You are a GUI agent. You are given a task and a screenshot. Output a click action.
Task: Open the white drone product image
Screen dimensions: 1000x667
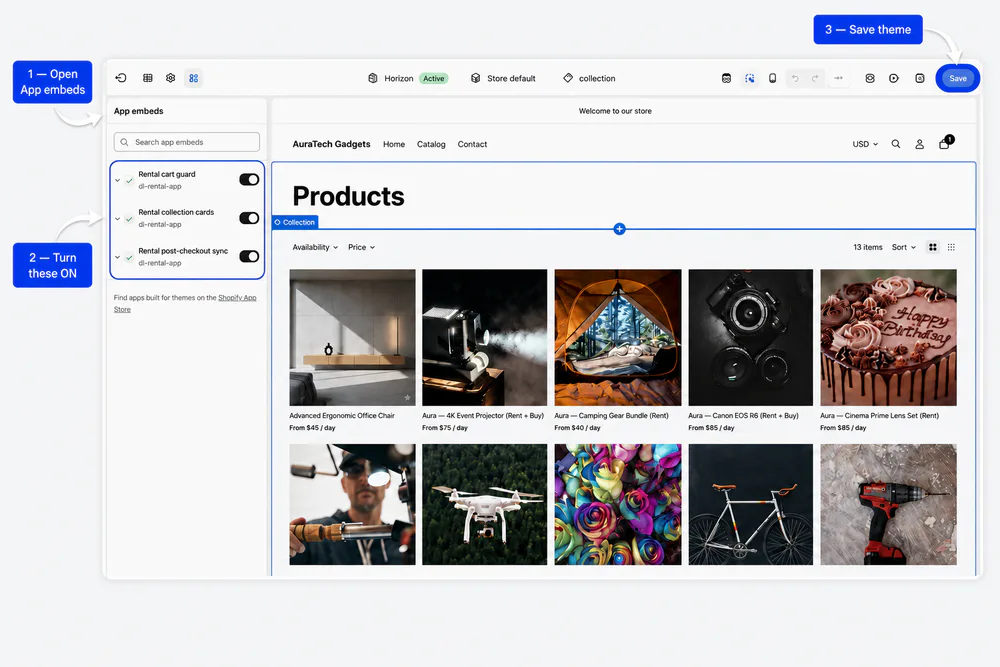click(485, 504)
